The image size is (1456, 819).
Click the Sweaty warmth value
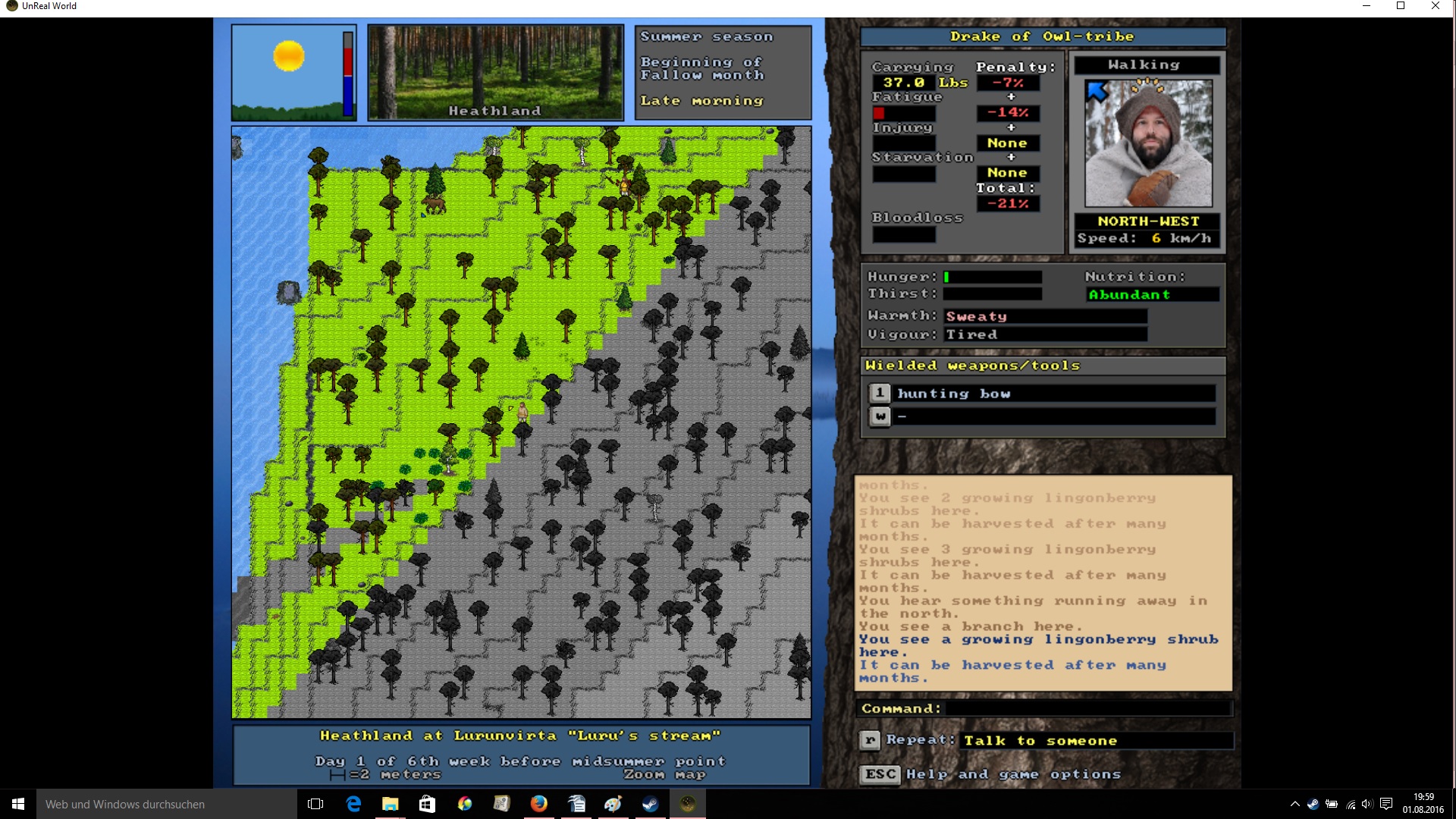tap(1046, 316)
